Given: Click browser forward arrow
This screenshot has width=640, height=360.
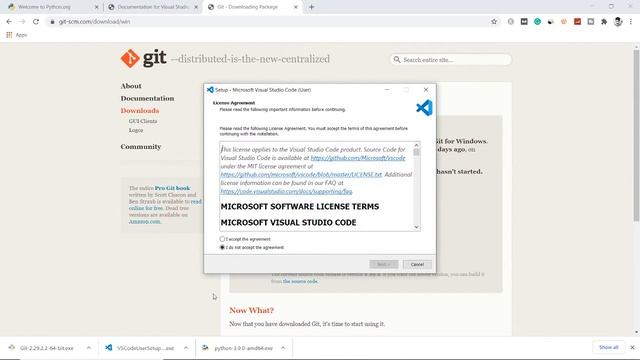Looking at the screenshot, I should tap(22, 22).
